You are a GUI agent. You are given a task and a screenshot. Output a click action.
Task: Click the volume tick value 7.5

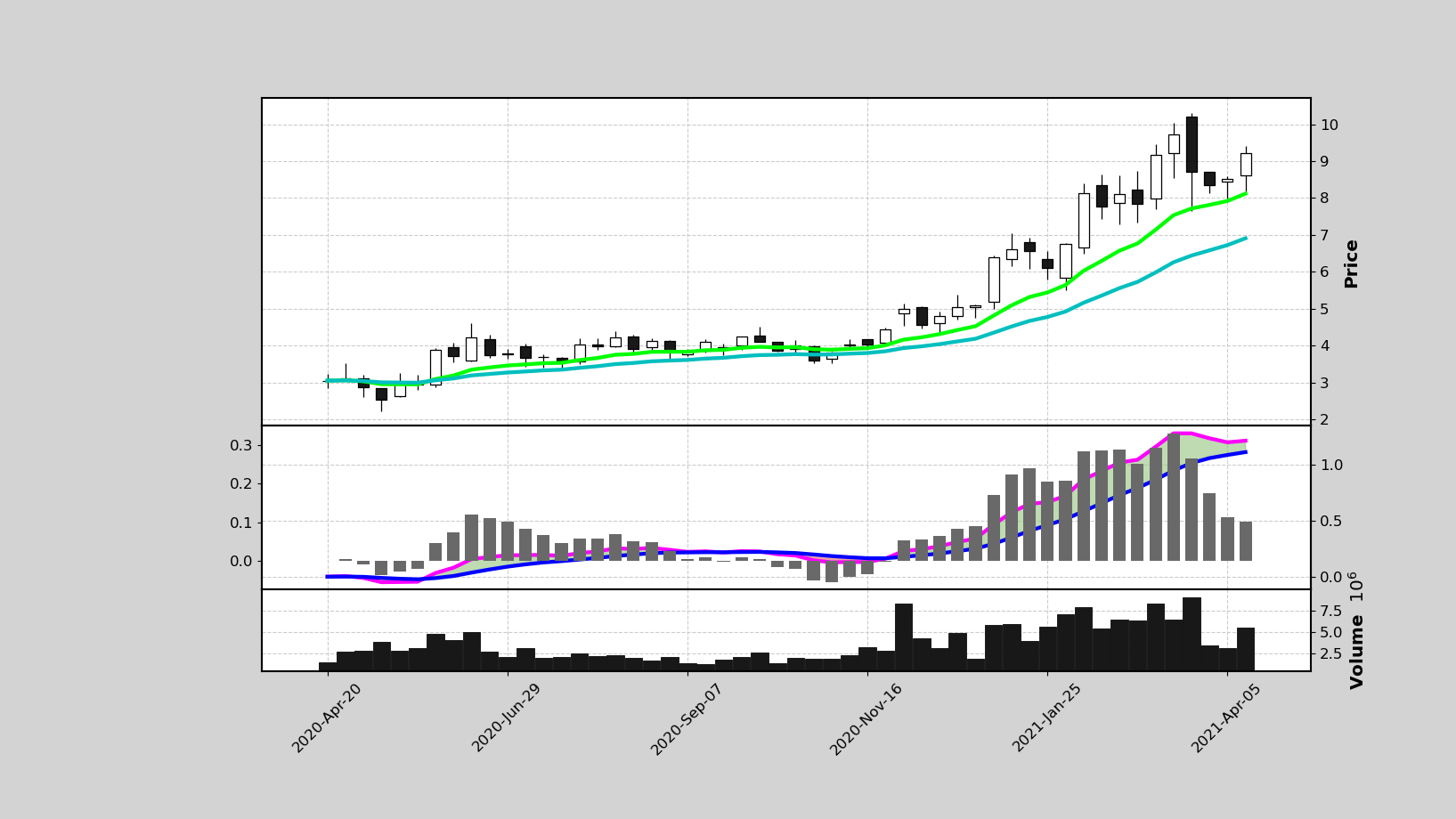click(1331, 611)
